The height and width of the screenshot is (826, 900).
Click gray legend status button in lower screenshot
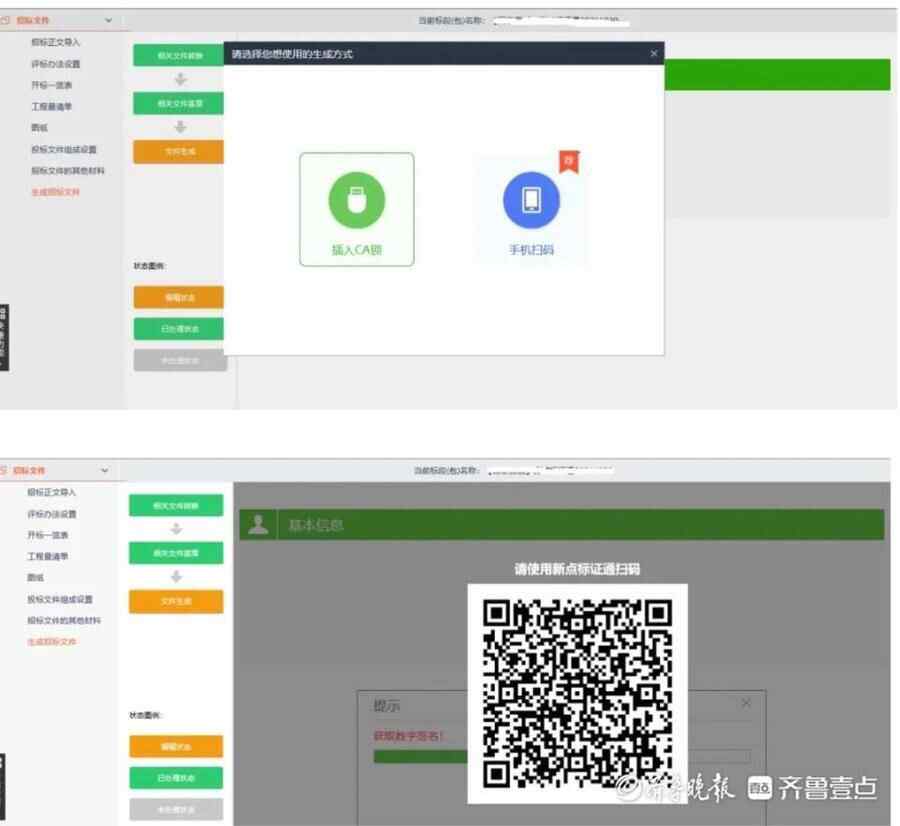pos(176,809)
